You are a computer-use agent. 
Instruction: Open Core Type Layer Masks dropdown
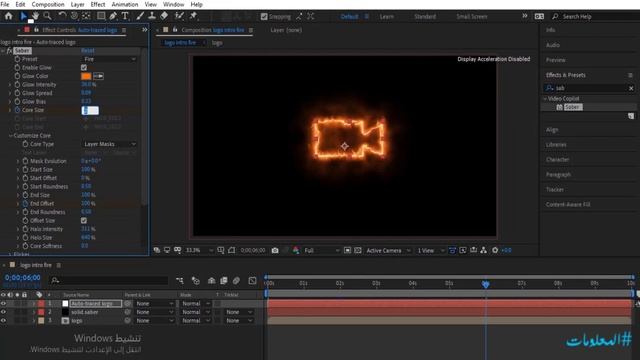pyautogui.click(x=109, y=144)
